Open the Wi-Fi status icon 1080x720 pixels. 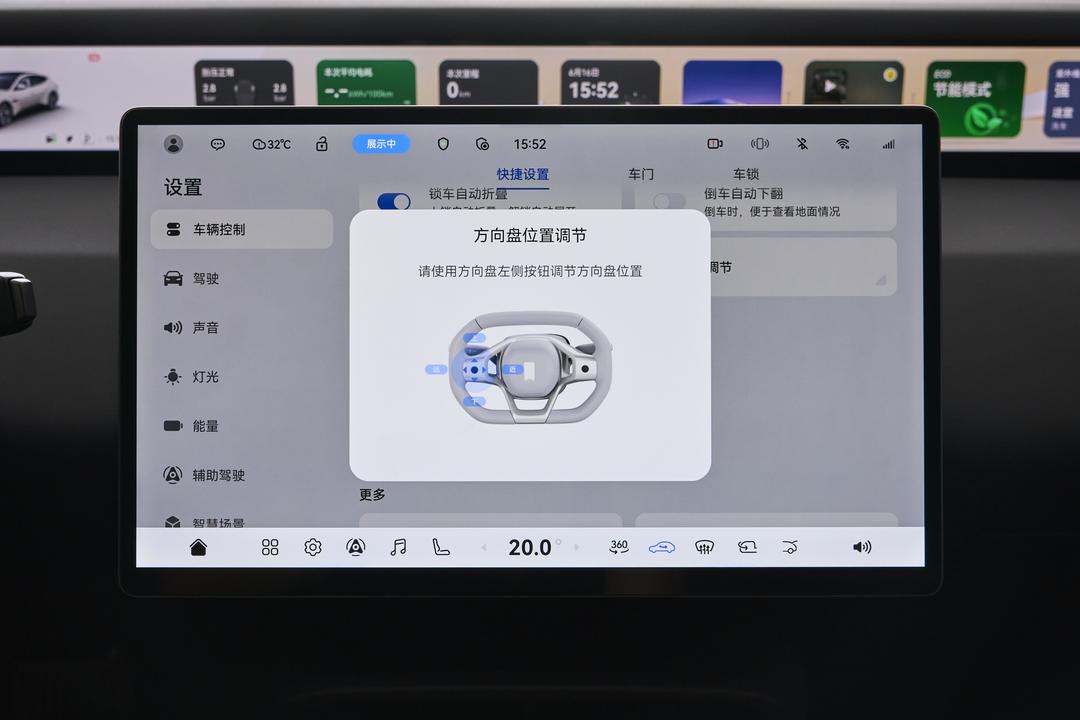[842, 144]
